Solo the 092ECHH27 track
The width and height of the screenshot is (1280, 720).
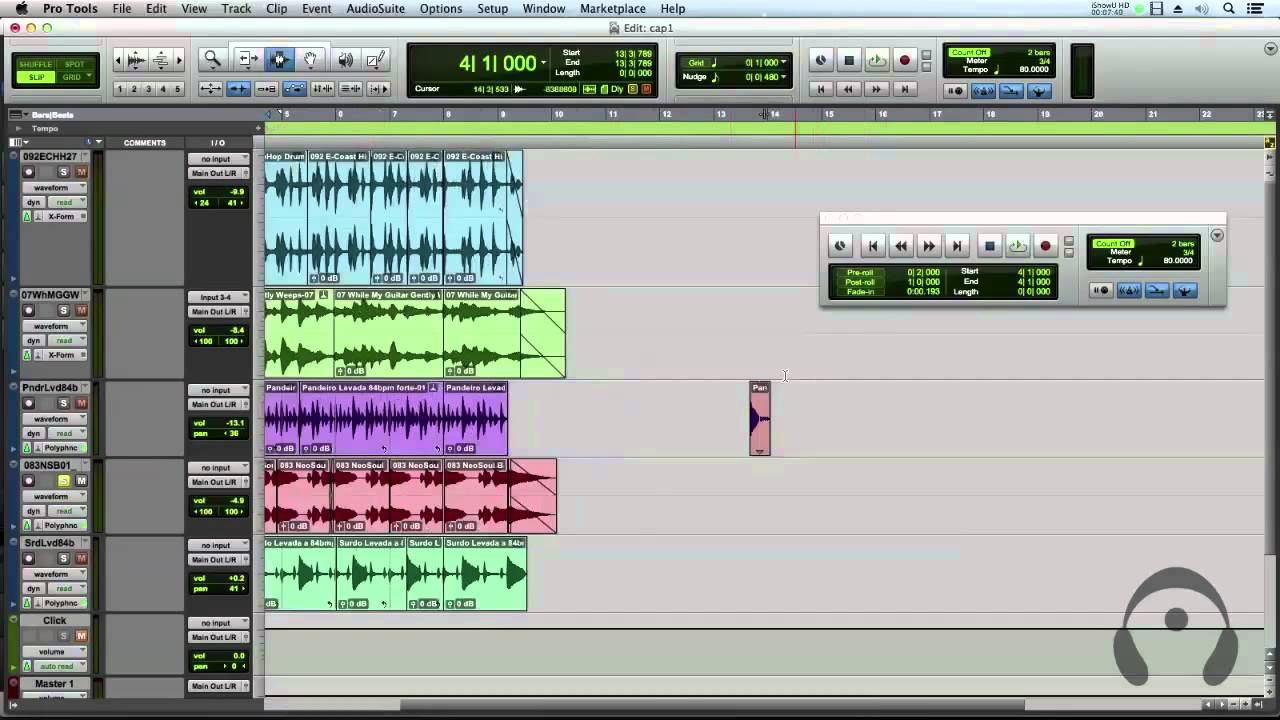pyautogui.click(x=64, y=172)
